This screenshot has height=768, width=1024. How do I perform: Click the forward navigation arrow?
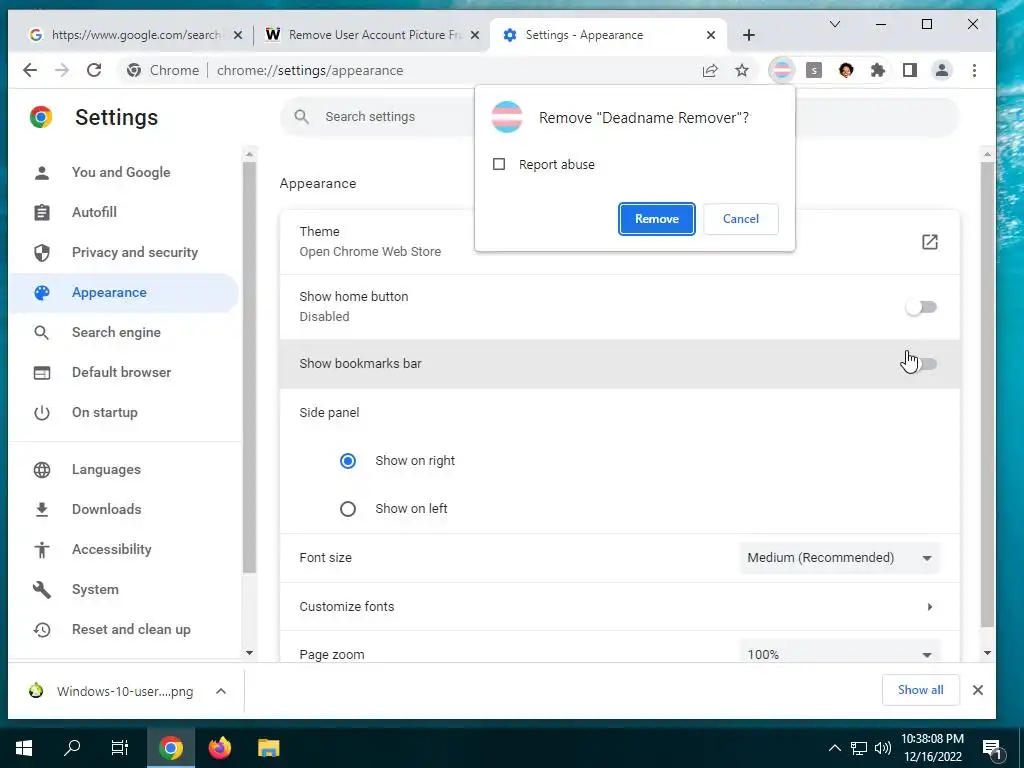[x=62, y=71]
